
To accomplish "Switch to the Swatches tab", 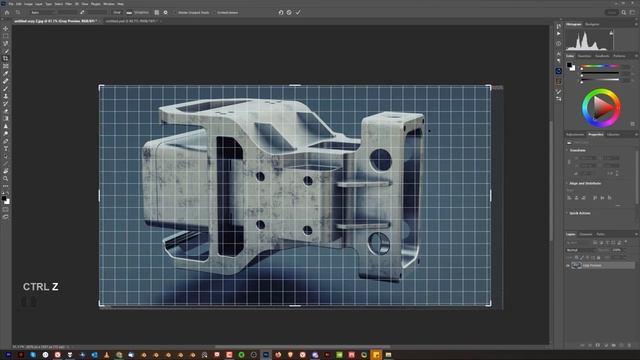I will pyautogui.click(x=584, y=56).
